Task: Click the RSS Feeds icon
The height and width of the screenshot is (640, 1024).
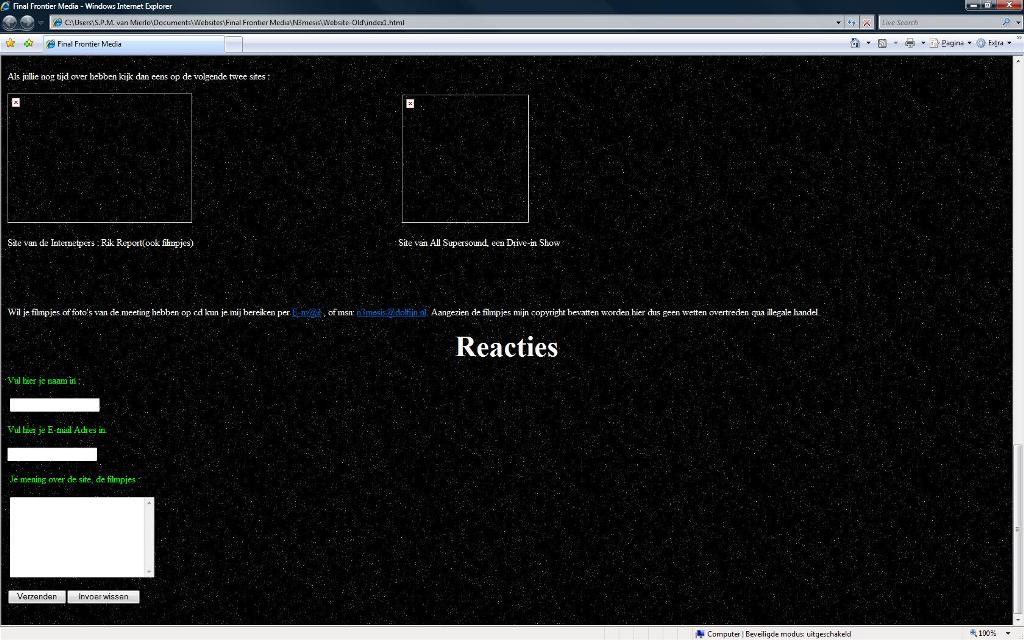Action: (882, 43)
